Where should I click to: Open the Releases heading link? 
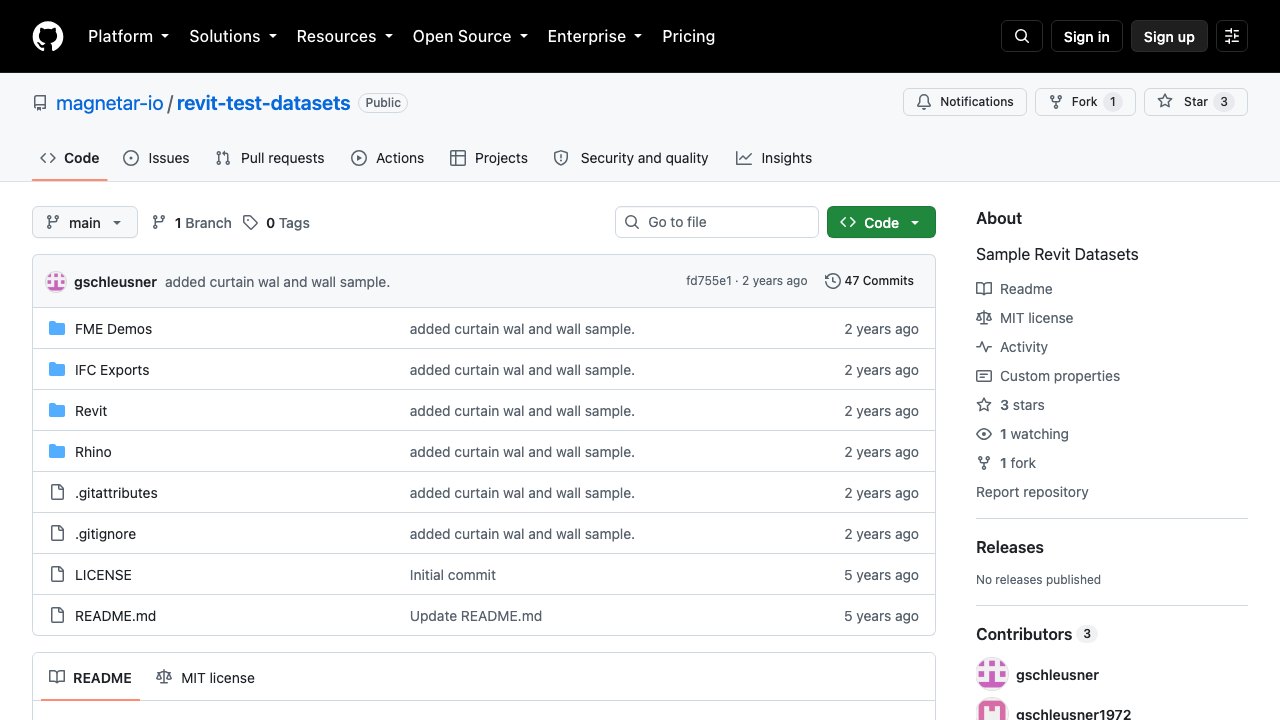(1010, 547)
